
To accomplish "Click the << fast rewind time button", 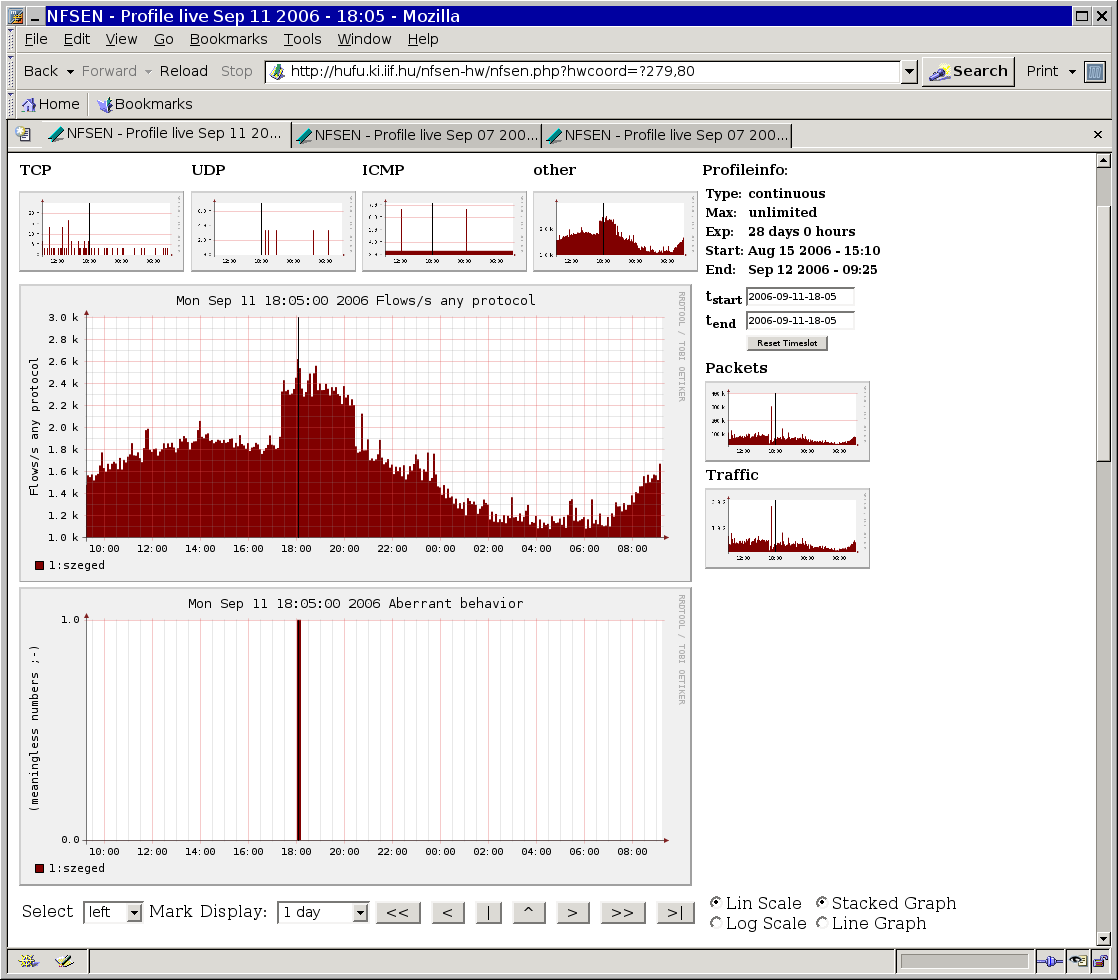I will pyautogui.click(x=398, y=912).
